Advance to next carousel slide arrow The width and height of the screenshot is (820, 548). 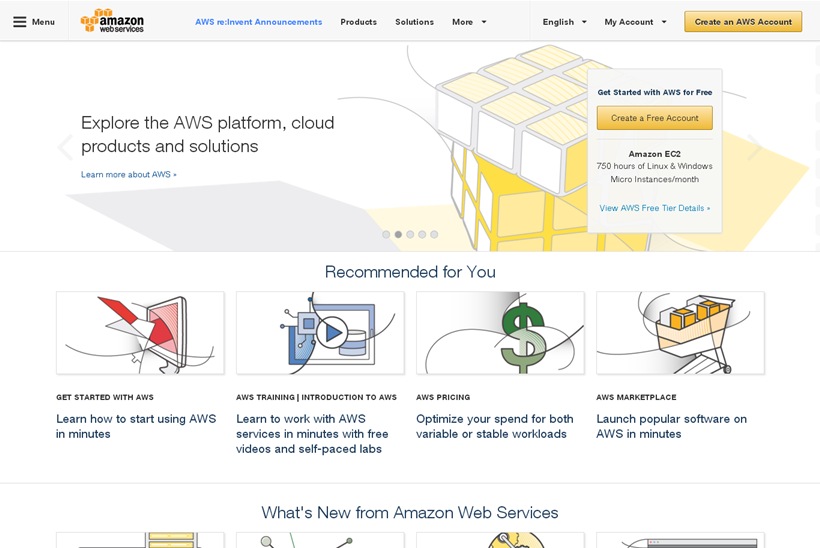[x=754, y=148]
